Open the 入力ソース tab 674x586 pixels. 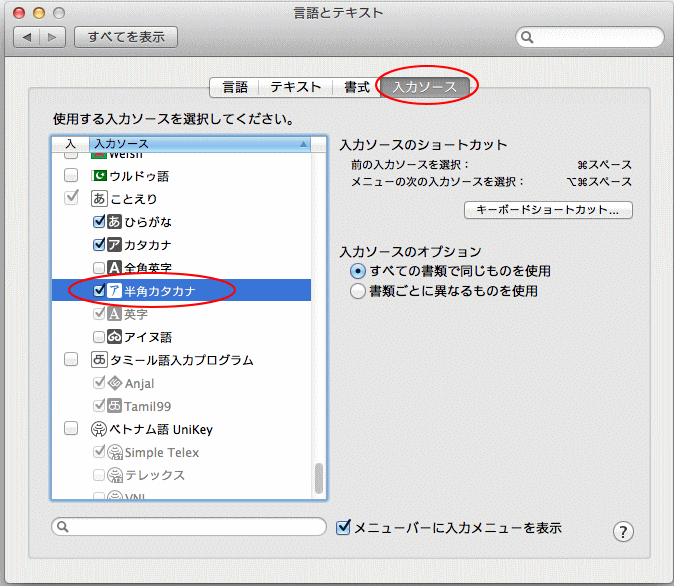(425, 87)
